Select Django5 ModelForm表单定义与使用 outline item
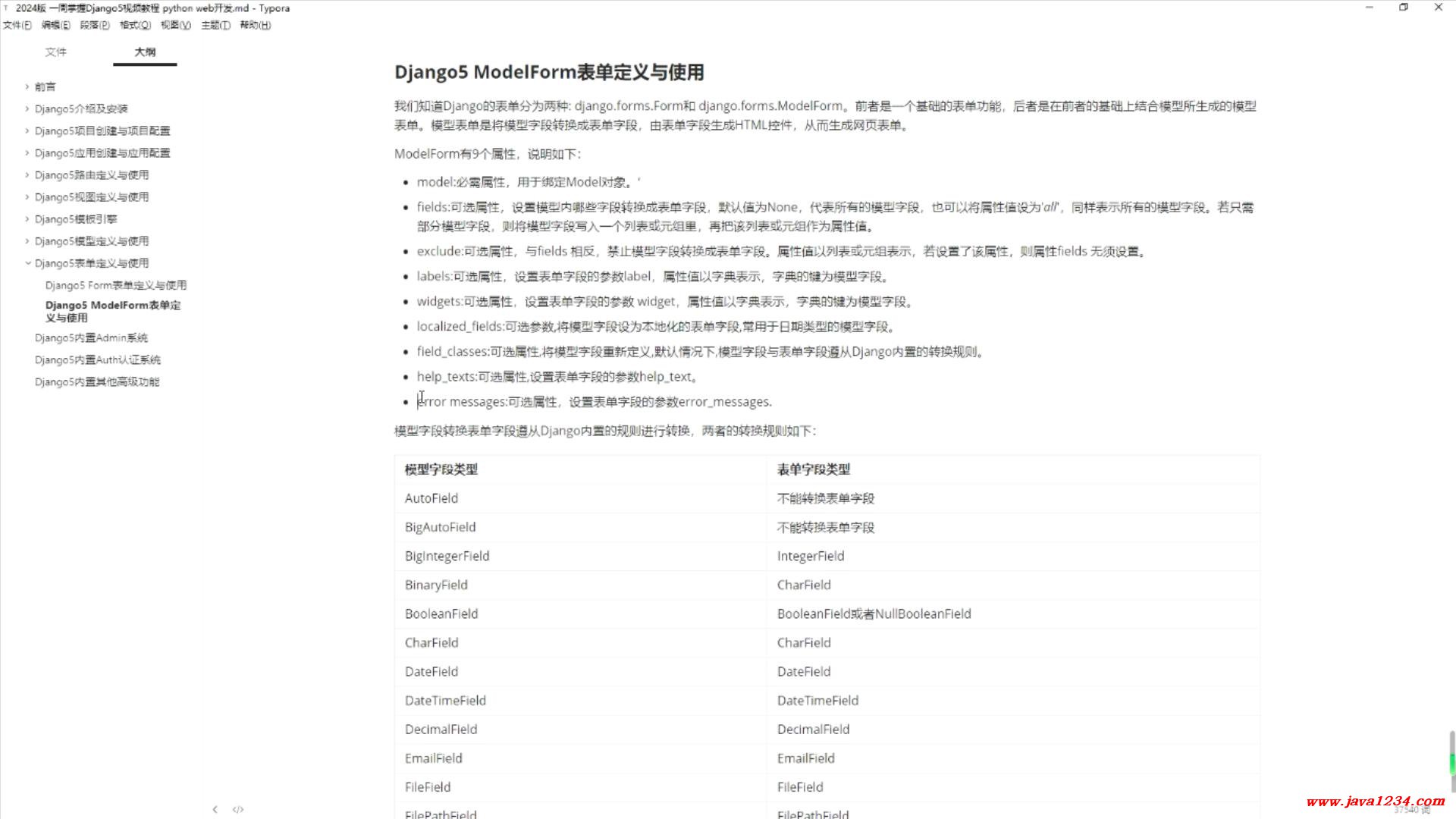Image resolution: width=1456 pixels, height=819 pixels. click(x=113, y=311)
